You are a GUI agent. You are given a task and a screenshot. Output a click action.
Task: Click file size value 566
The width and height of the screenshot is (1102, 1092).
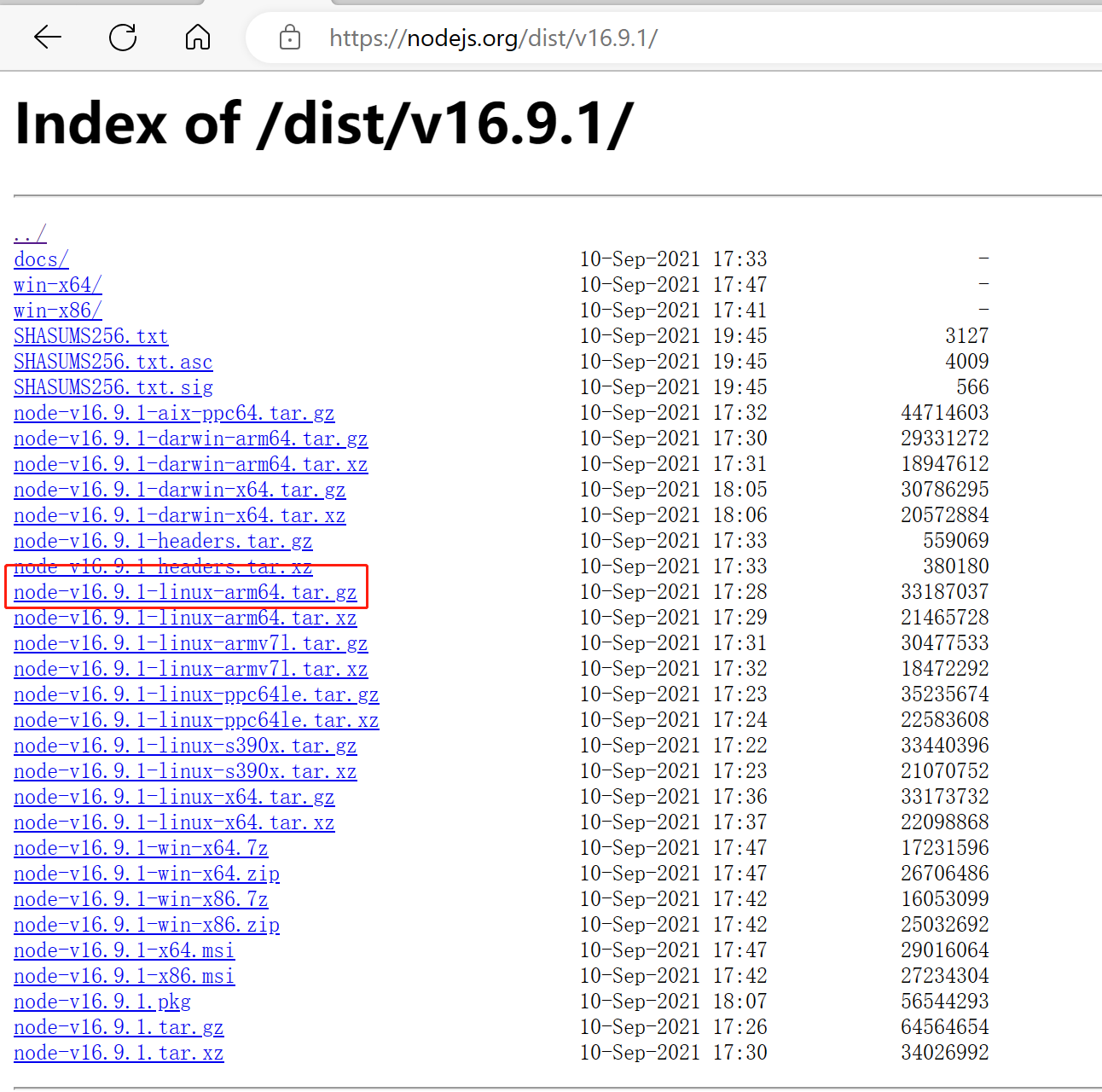point(972,387)
